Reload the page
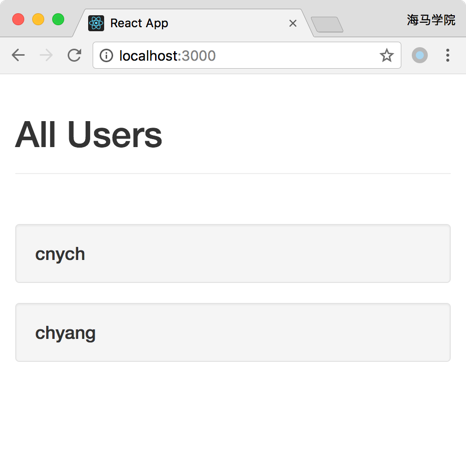Image resolution: width=466 pixels, height=468 pixels. coord(74,55)
